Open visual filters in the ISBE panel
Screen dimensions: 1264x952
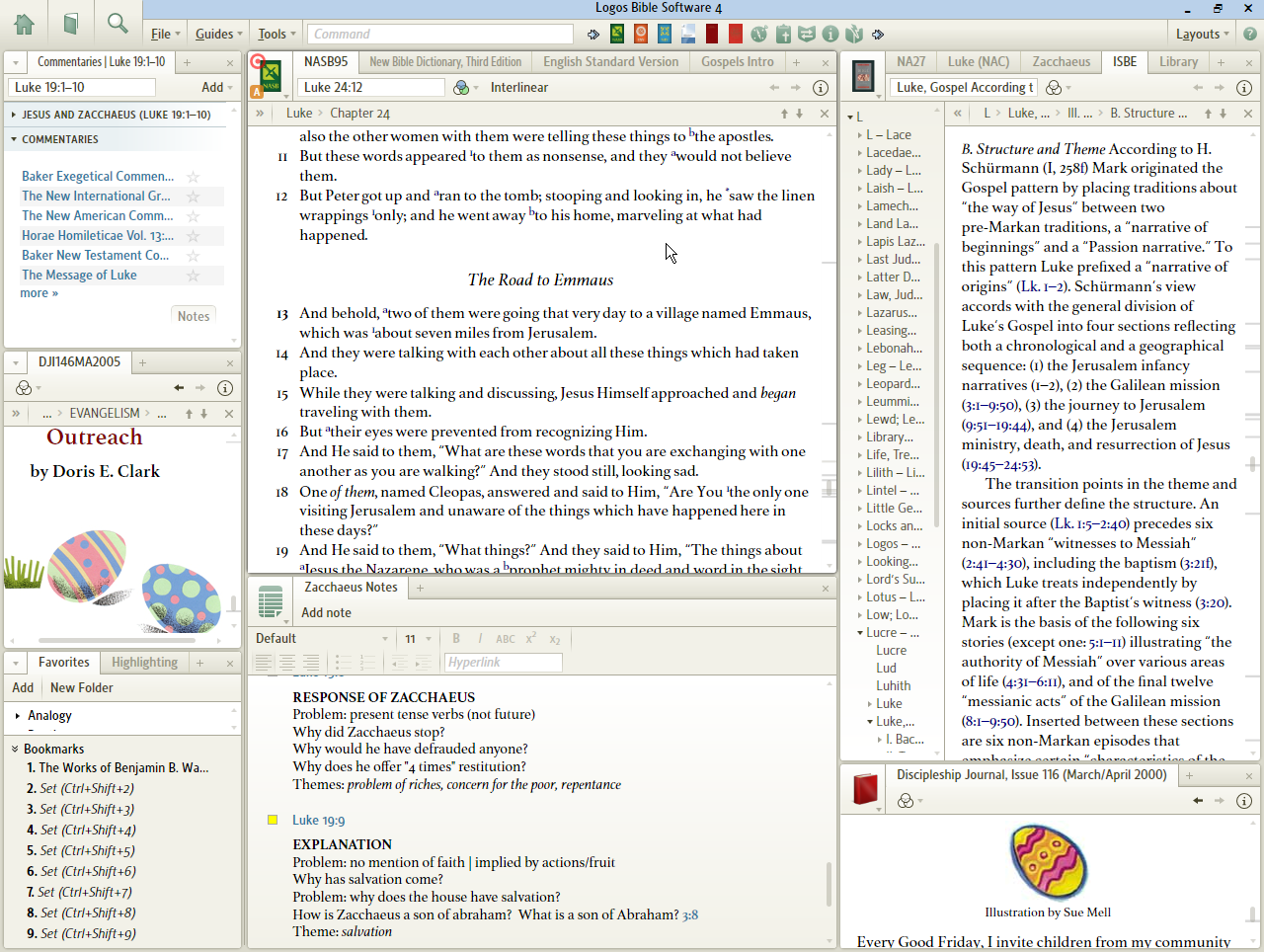pyautogui.click(x=1055, y=88)
